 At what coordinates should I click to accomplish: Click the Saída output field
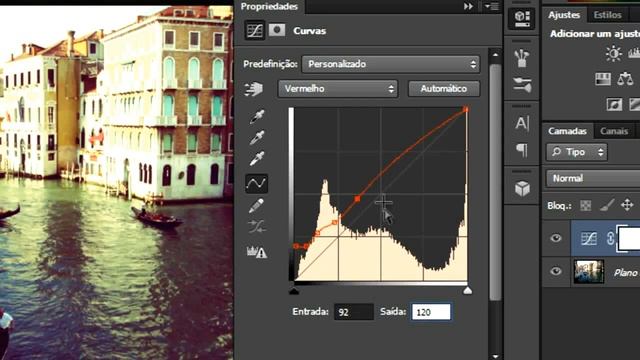click(431, 312)
